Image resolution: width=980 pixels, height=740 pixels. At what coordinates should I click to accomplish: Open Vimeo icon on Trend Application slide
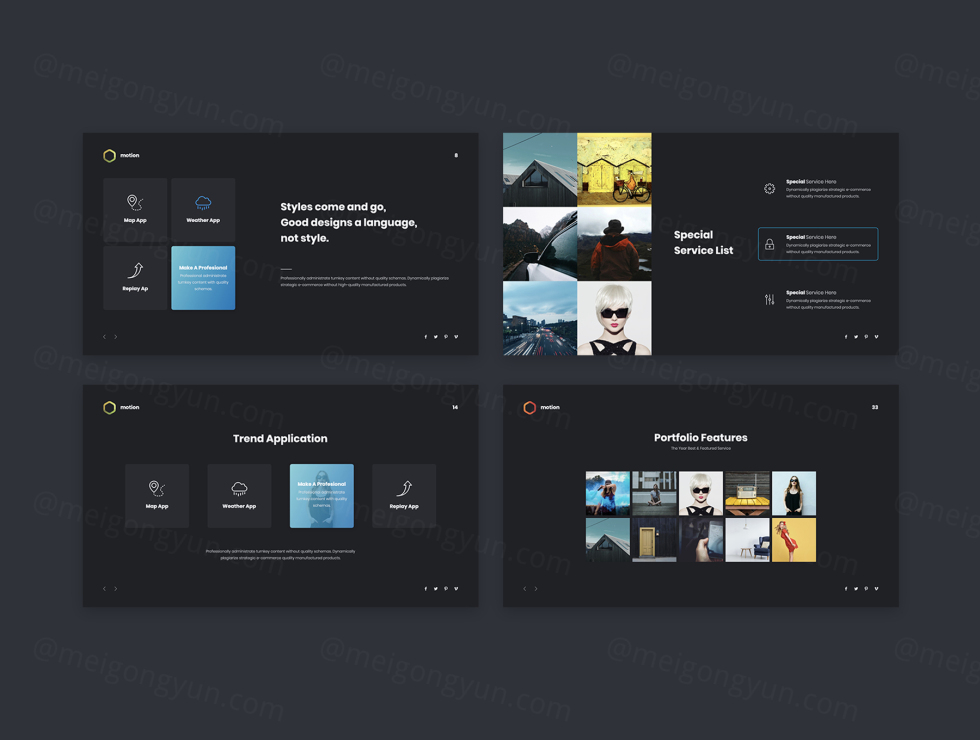click(x=456, y=589)
